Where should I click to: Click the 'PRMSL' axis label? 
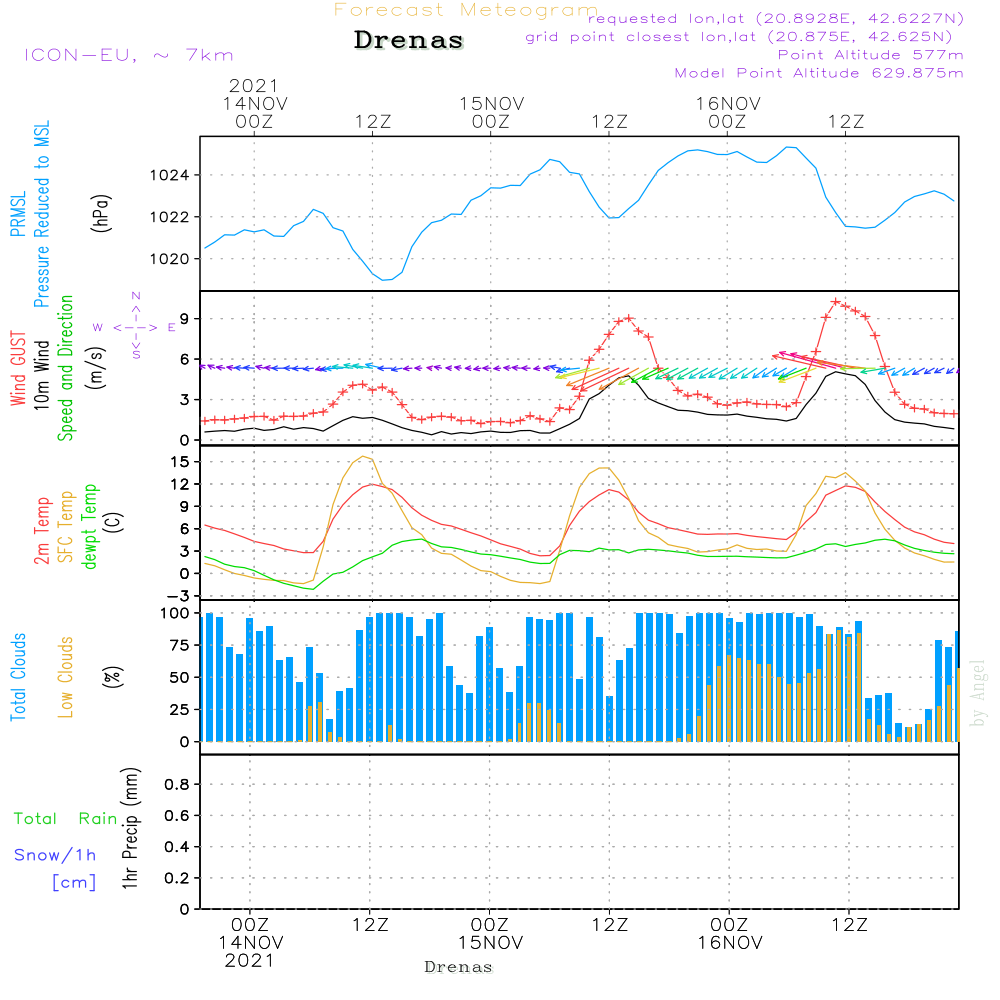tap(18, 214)
